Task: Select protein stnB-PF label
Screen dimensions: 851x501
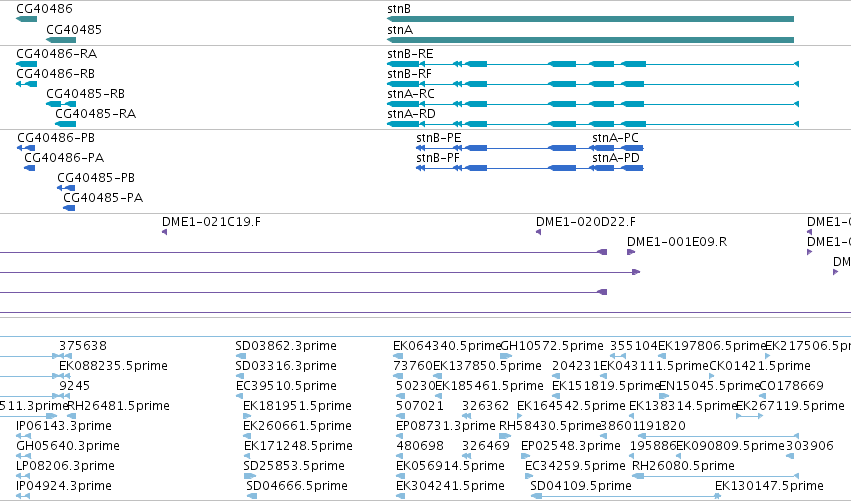Action: [438, 157]
